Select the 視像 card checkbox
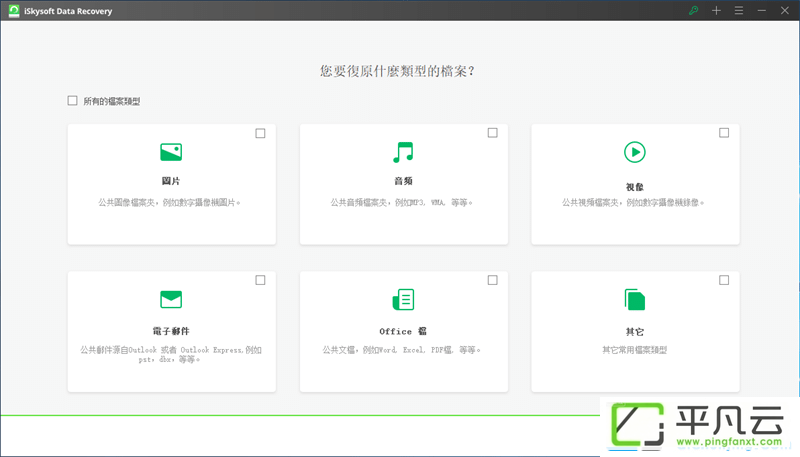The height and width of the screenshot is (457, 800). (x=724, y=133)
